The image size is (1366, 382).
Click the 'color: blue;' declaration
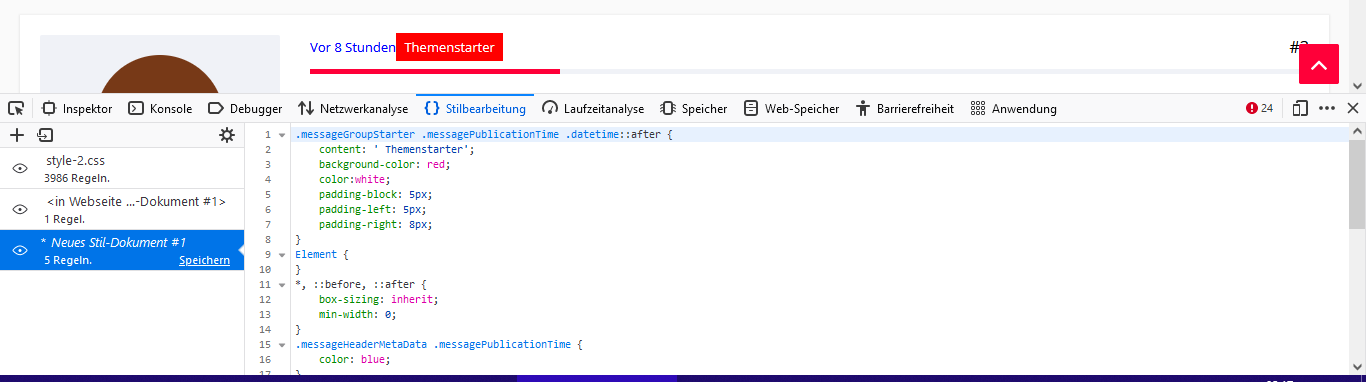355,359
